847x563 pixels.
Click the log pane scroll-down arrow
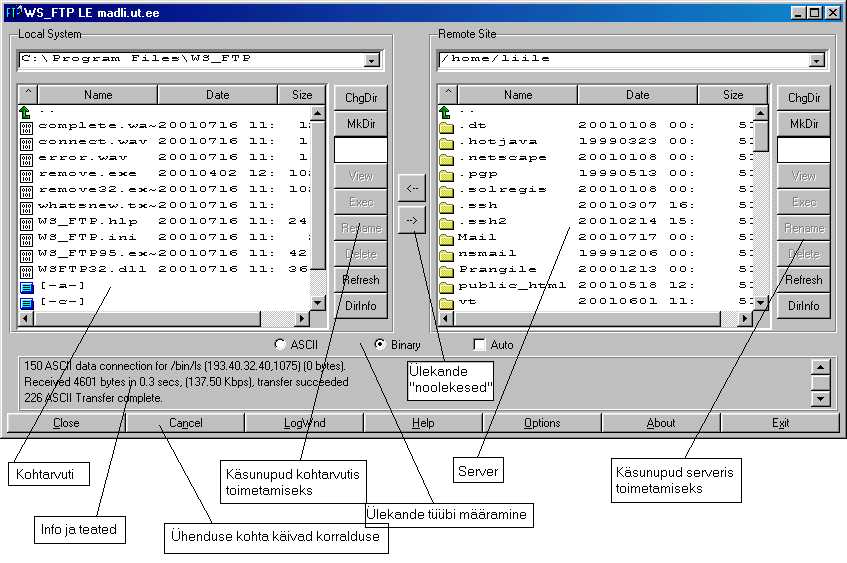click(x=820, y=399)
